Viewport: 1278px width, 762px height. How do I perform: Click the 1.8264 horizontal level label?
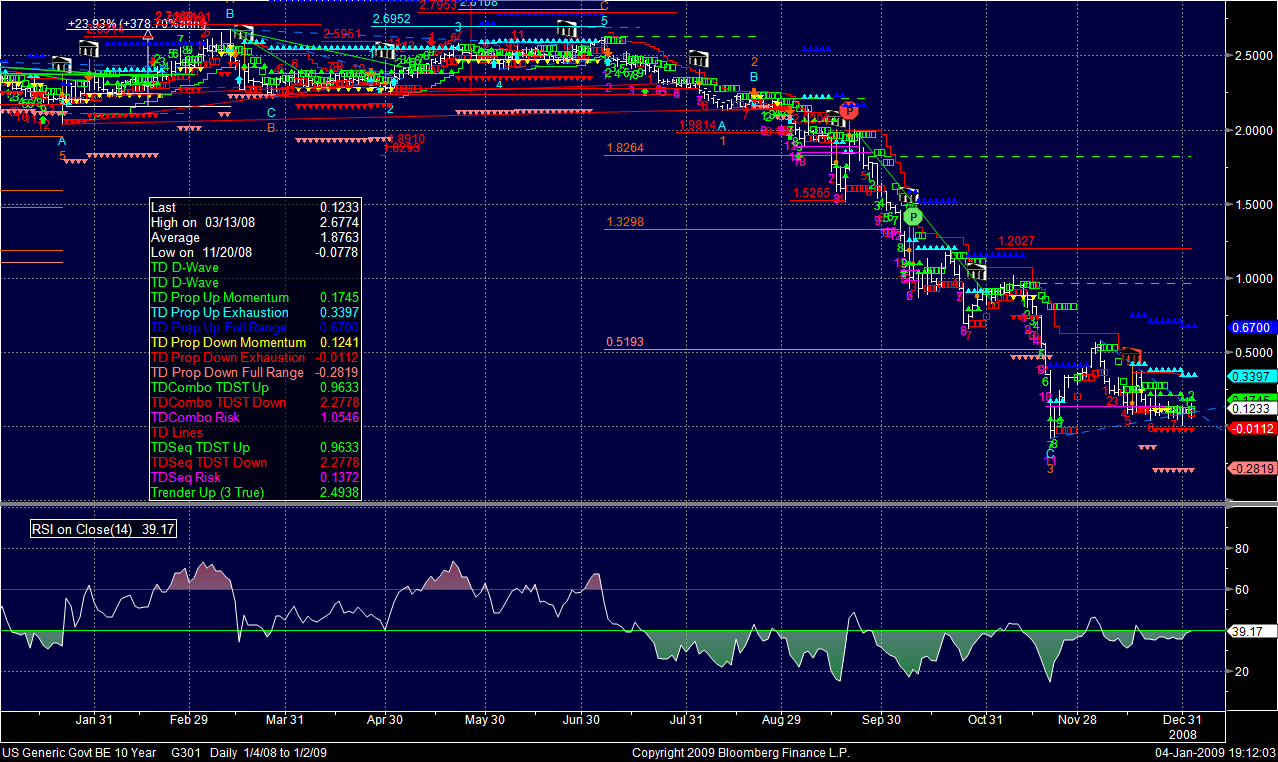625,147
